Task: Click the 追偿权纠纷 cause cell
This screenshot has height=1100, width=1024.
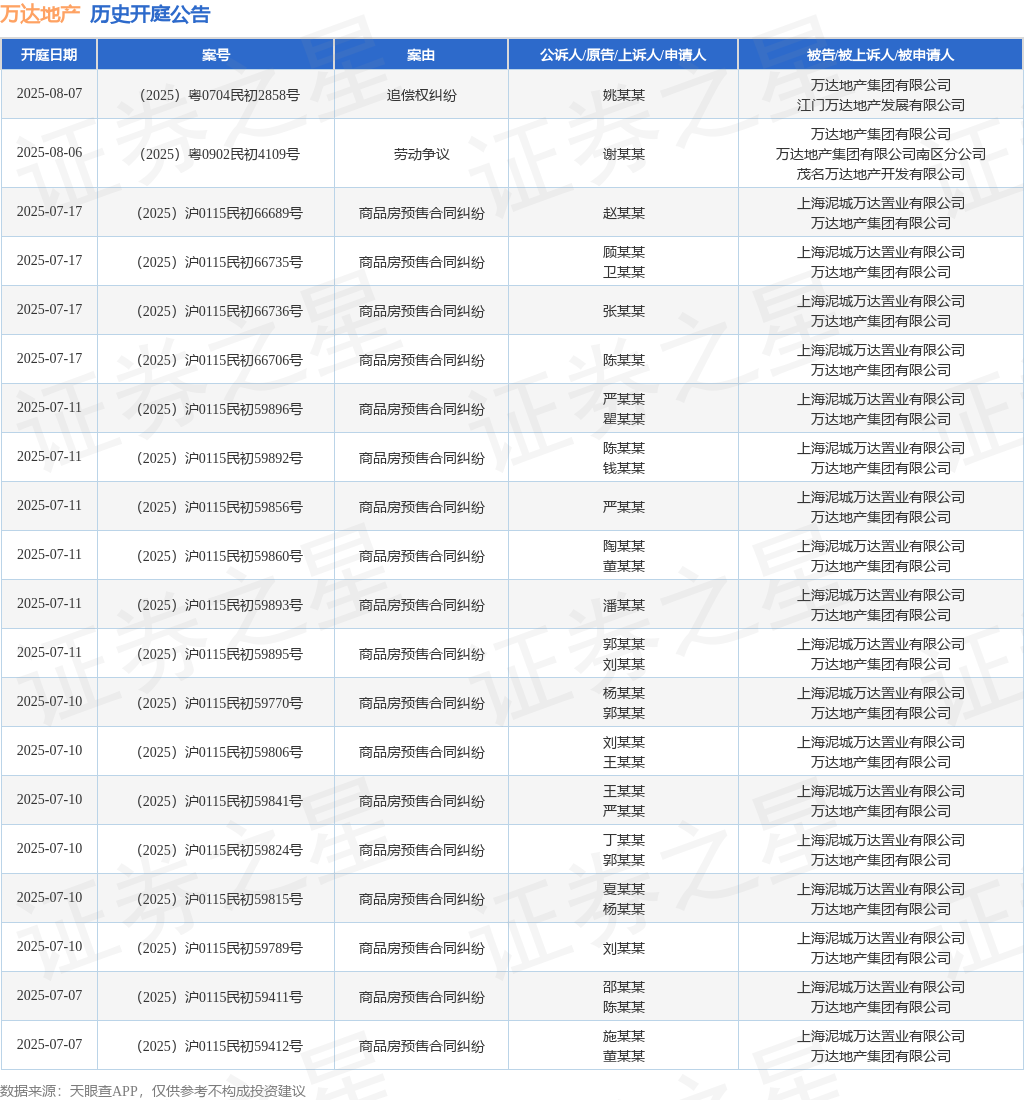Action: [421, 95]
